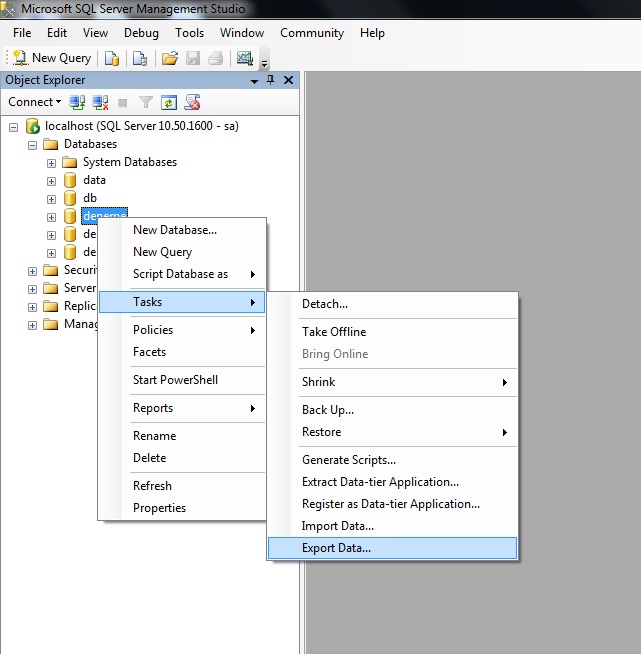The height and width of the screenshot is (654, 641).
Task: Open the Connect dropdown in Object Explorer
Action: tap(35, 102)
